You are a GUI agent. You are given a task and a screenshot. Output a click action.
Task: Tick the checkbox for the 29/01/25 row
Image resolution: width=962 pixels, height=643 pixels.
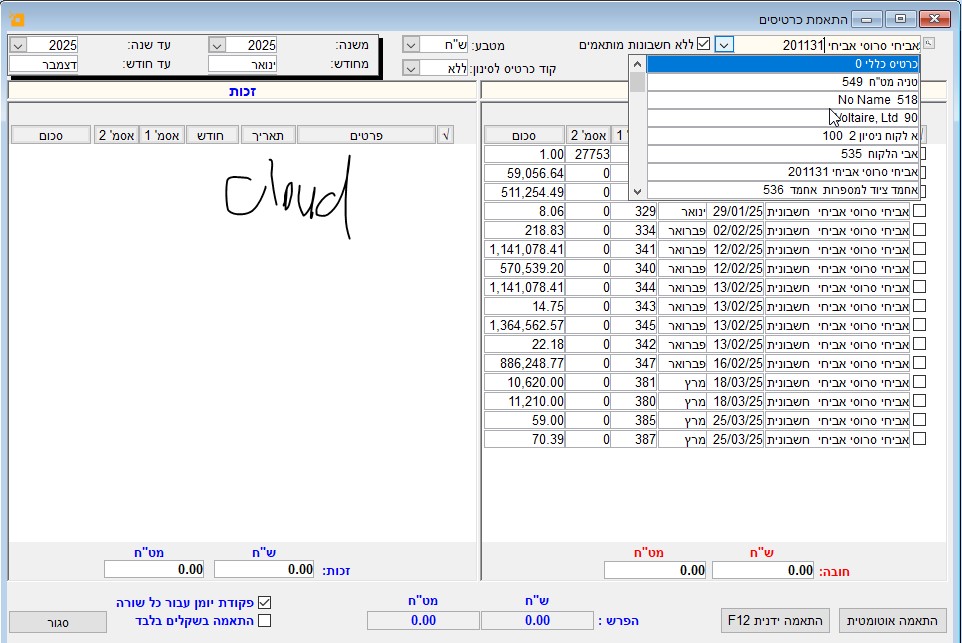[919, 211]
